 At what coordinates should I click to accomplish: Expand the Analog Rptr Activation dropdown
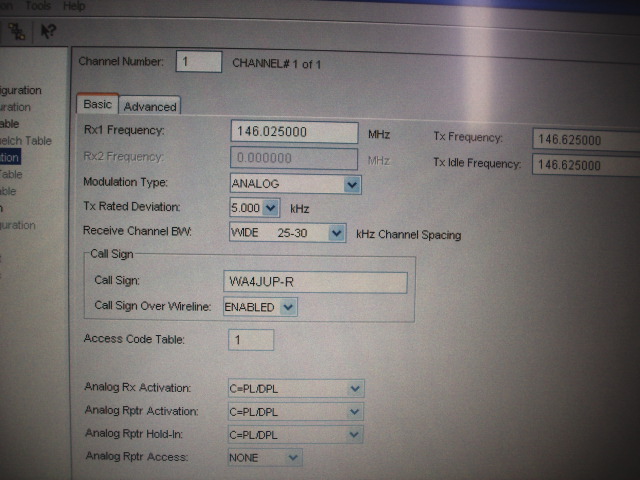pyautogui.click(x=354, y=411)
